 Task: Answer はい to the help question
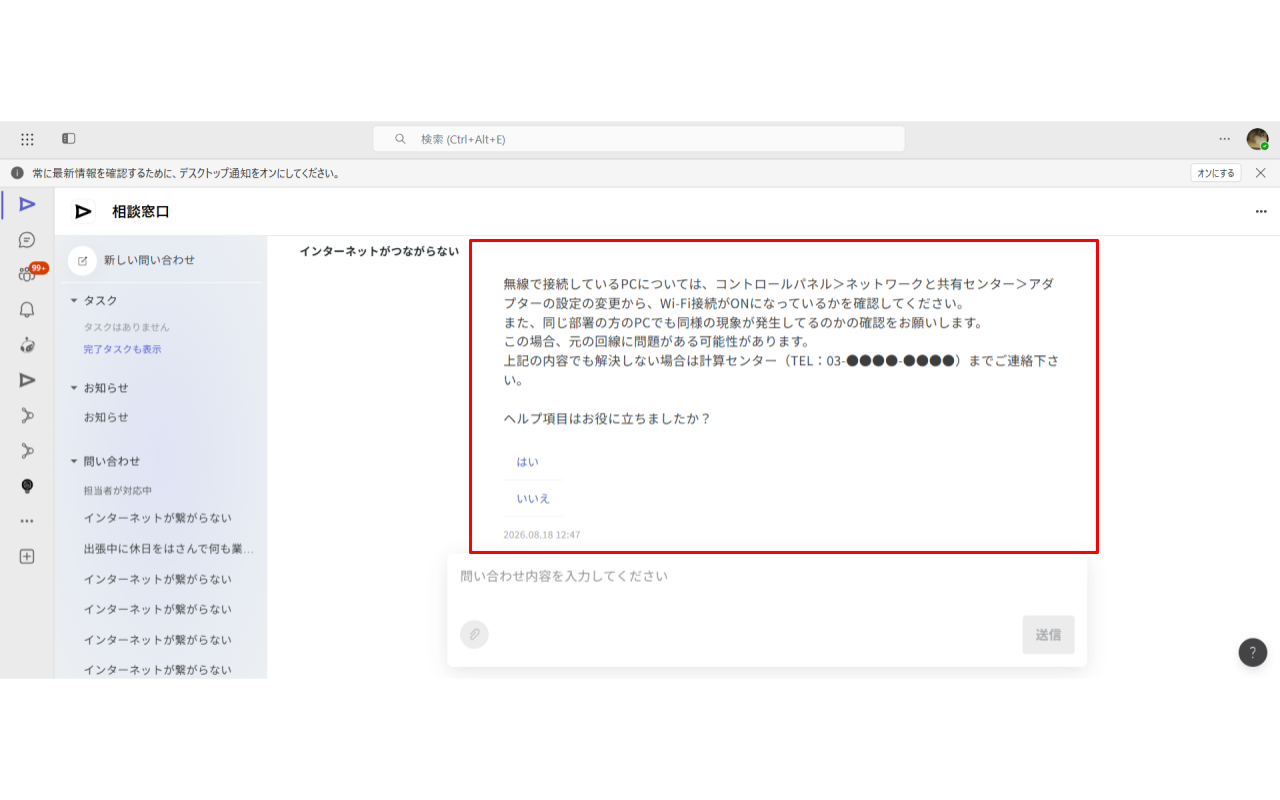(x=527, y=462)
